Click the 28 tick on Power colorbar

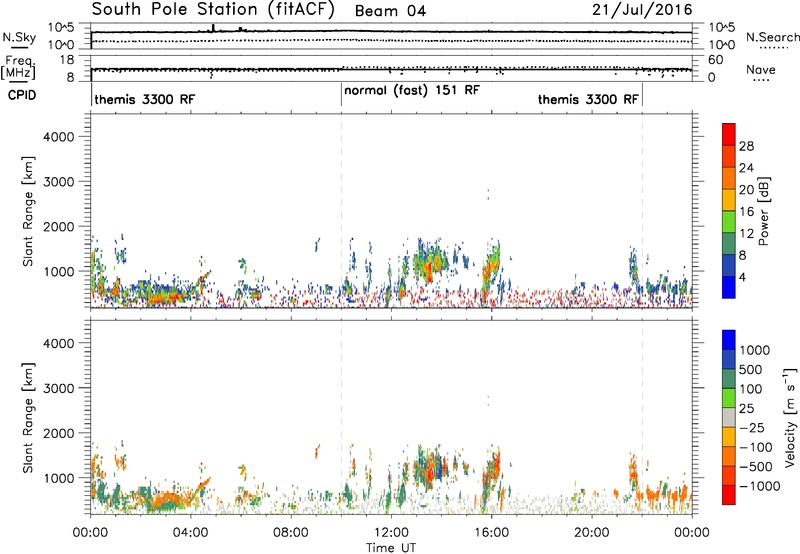pyautogui.click(x=746, y=146)
